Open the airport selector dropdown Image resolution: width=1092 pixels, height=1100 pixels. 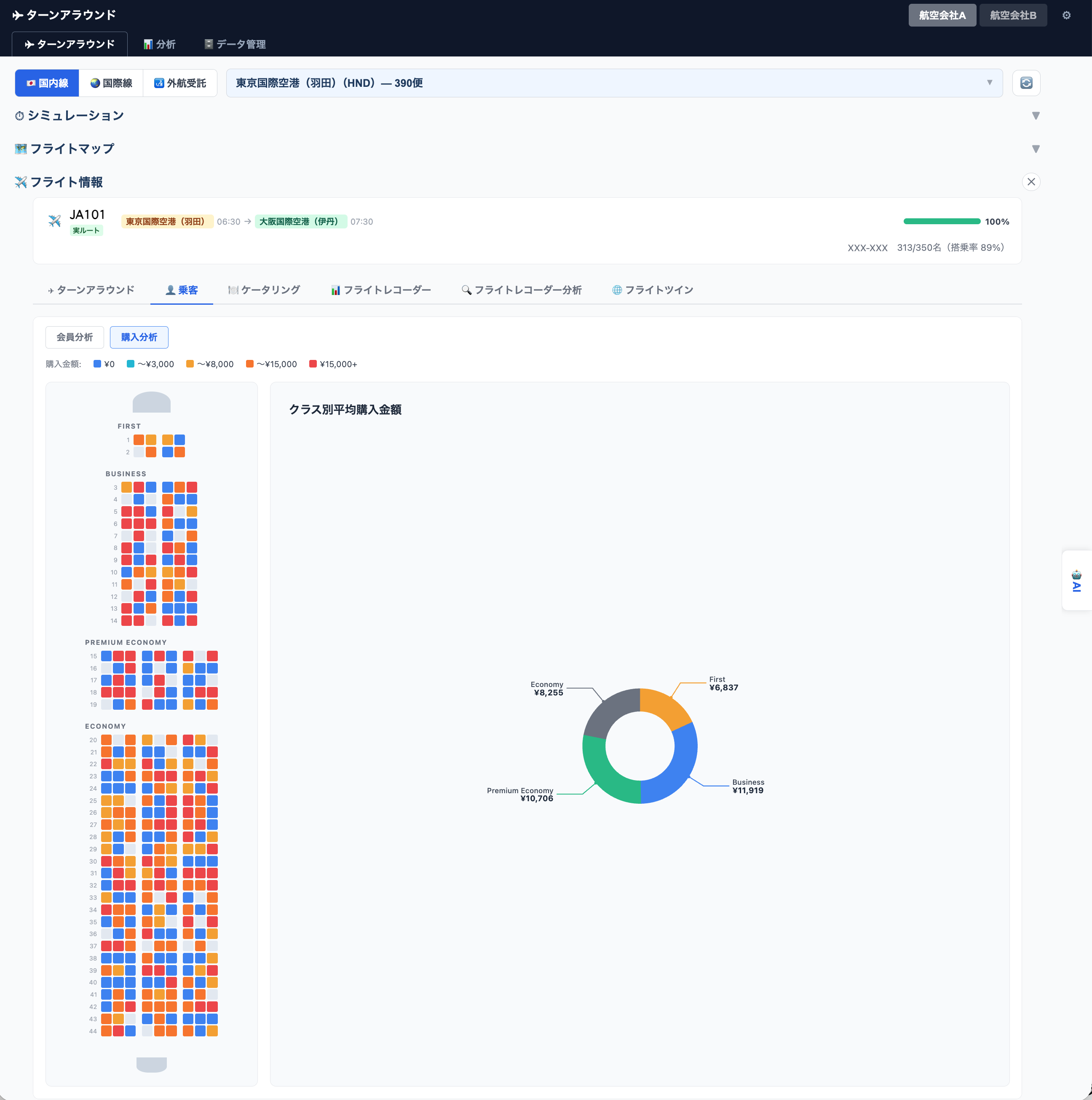614,83
